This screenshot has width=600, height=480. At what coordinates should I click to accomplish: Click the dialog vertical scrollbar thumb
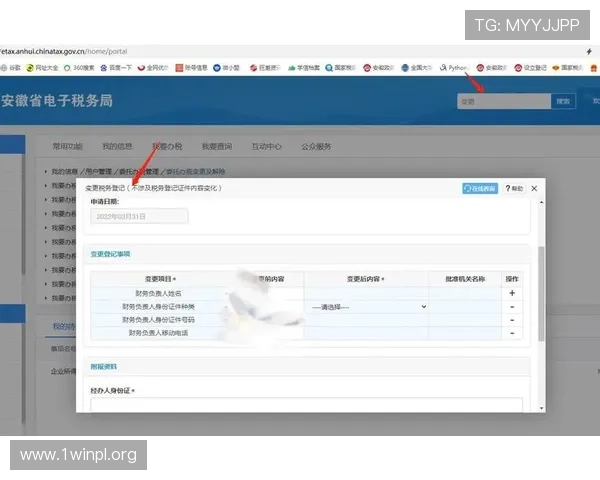(x=541, y=294)
